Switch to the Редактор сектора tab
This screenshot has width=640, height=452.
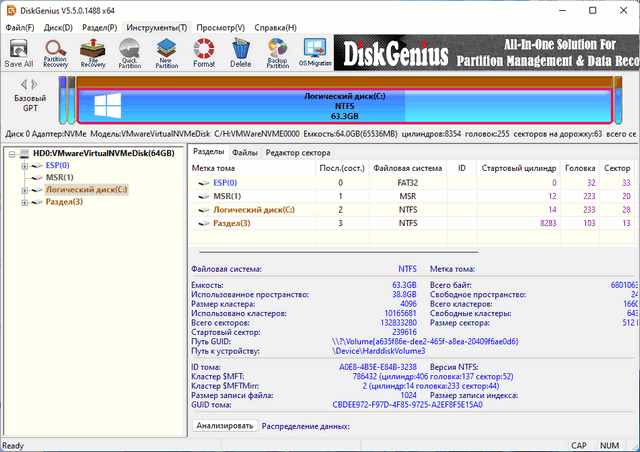pos(298,152)
